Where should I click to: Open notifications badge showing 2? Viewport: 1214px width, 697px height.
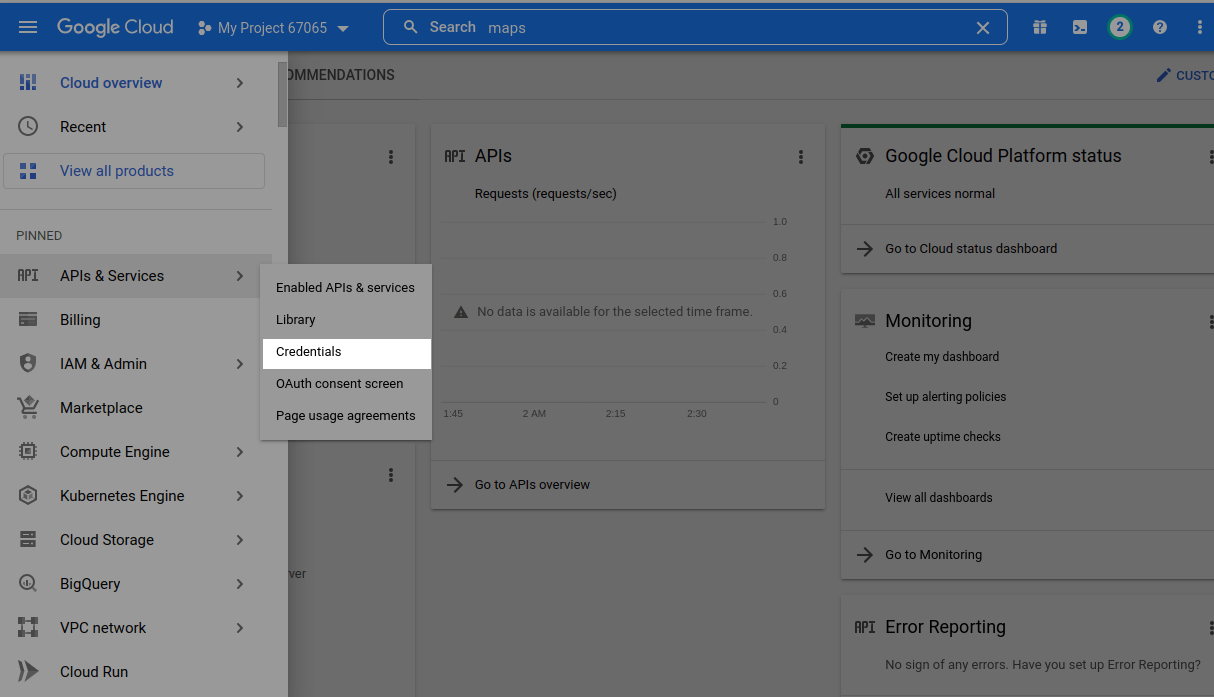tap(1120, 27)
